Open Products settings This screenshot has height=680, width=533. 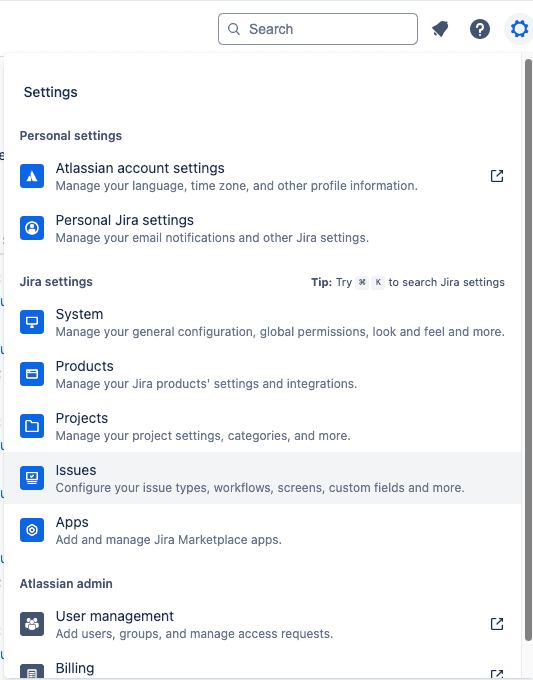[262, 374]
